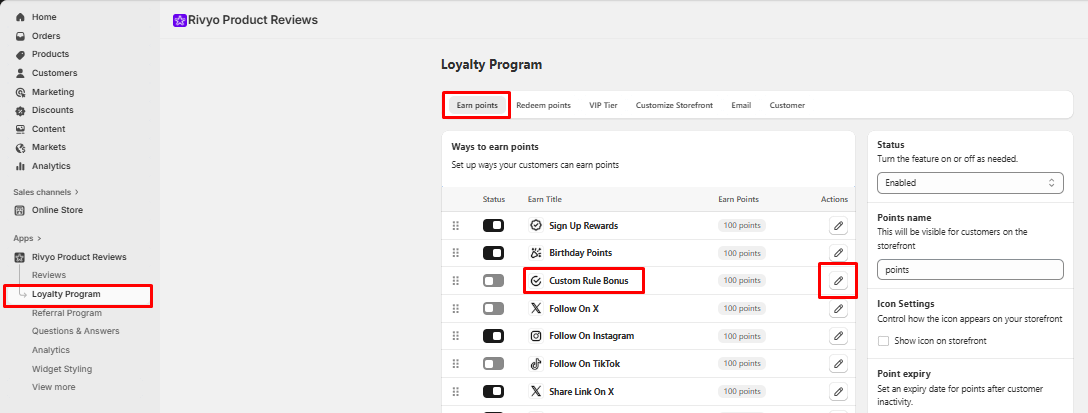Open the Status Enabled dropdown
The image size is (1088, 413).
[970, 183]
